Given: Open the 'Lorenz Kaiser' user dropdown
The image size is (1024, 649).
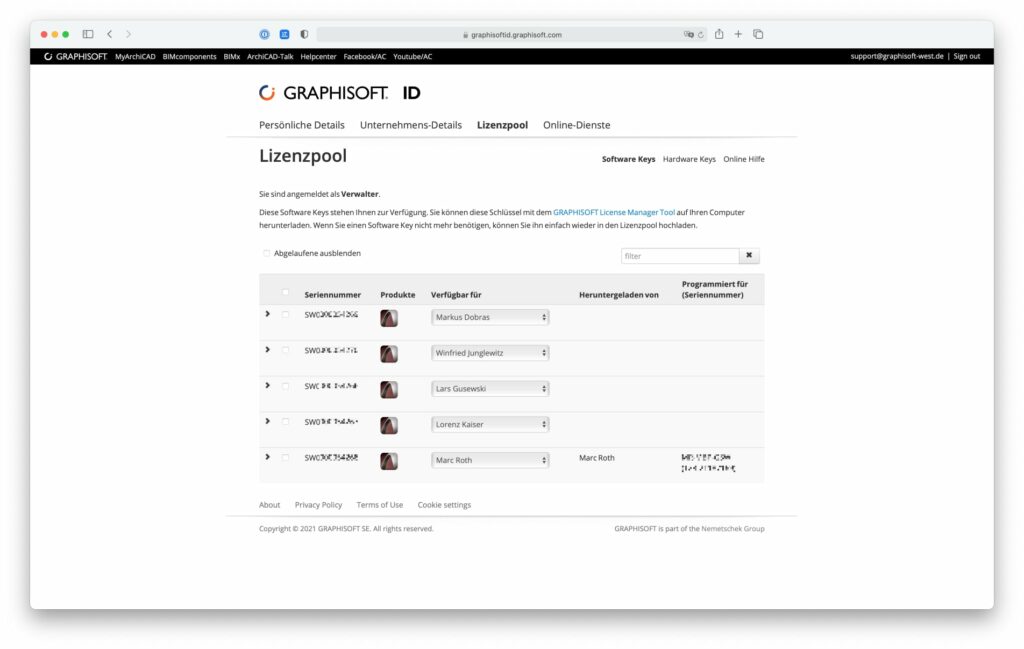Looking at the screenshot, I should (490, 424).
